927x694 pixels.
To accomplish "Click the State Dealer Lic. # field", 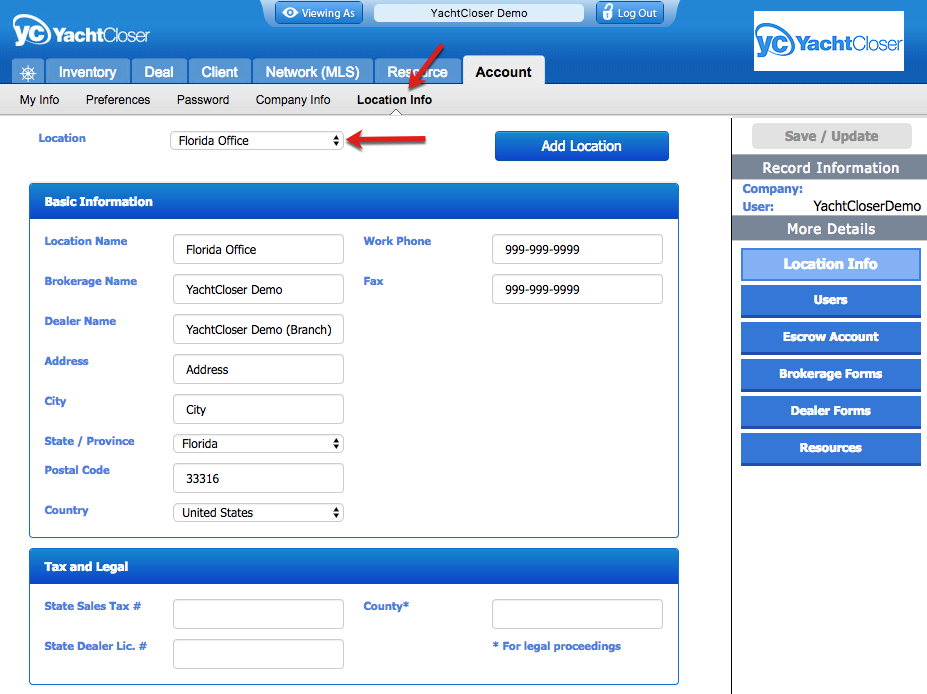I will click(258, 654).
